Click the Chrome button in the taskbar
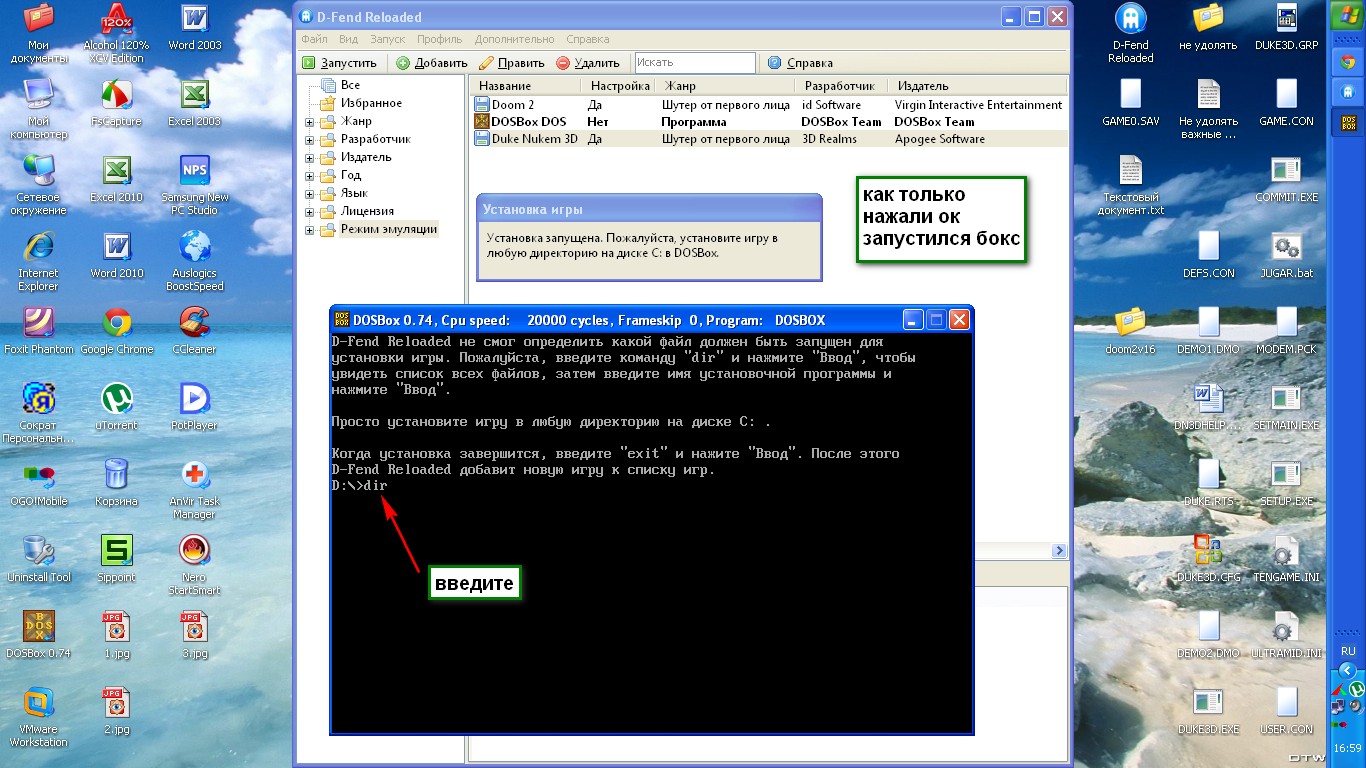Viewport: 1366px width, 768px height. pyautogui.click(x=1347, y=63)
